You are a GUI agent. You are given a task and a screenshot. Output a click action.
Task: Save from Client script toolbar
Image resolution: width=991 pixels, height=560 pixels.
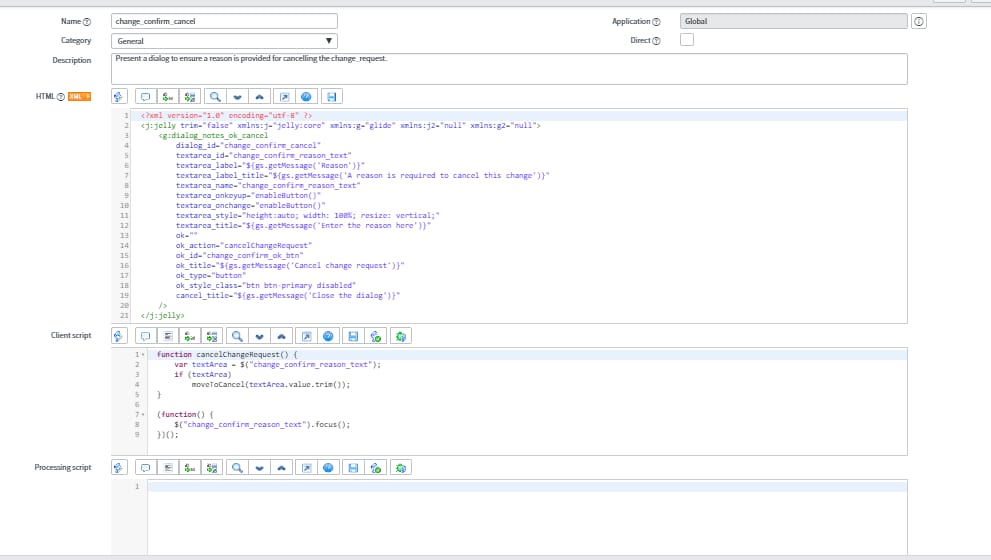(x=353, y=336)
